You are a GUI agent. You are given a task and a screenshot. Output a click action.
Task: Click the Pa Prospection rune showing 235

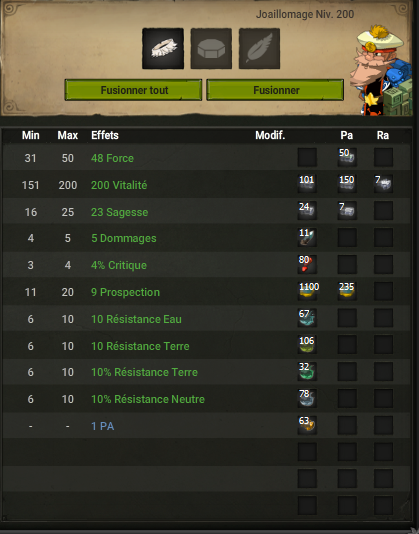coord(347,291)
